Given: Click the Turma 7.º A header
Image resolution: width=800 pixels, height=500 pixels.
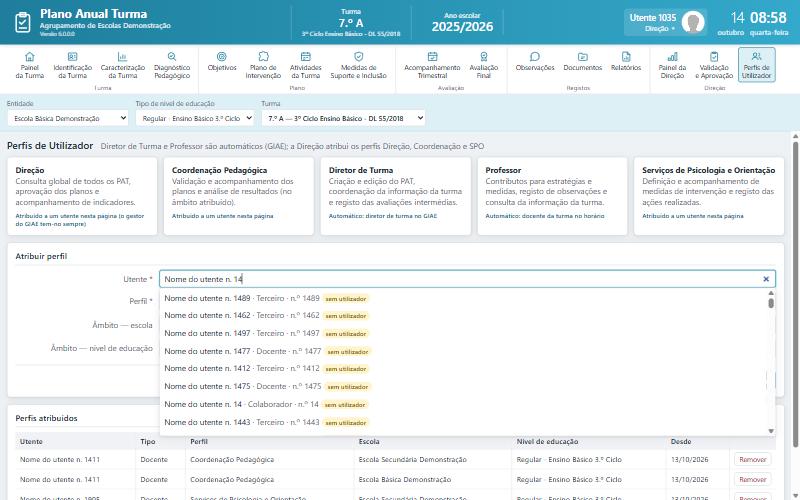Looking at the screenshot, I should coord(351,22).
